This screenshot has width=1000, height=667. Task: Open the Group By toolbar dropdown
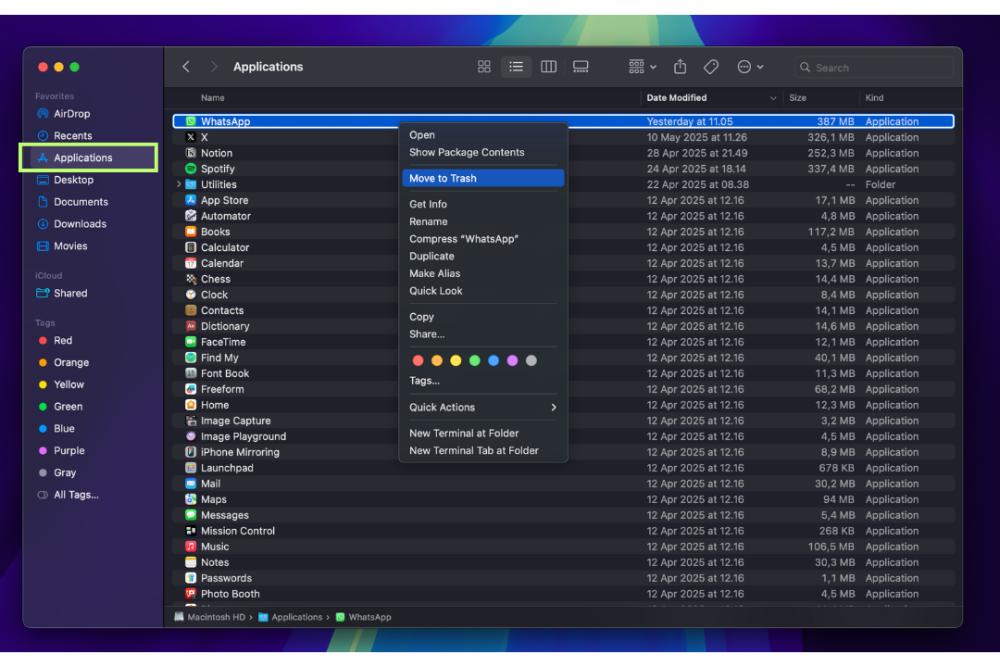click(x=642, y=67)
